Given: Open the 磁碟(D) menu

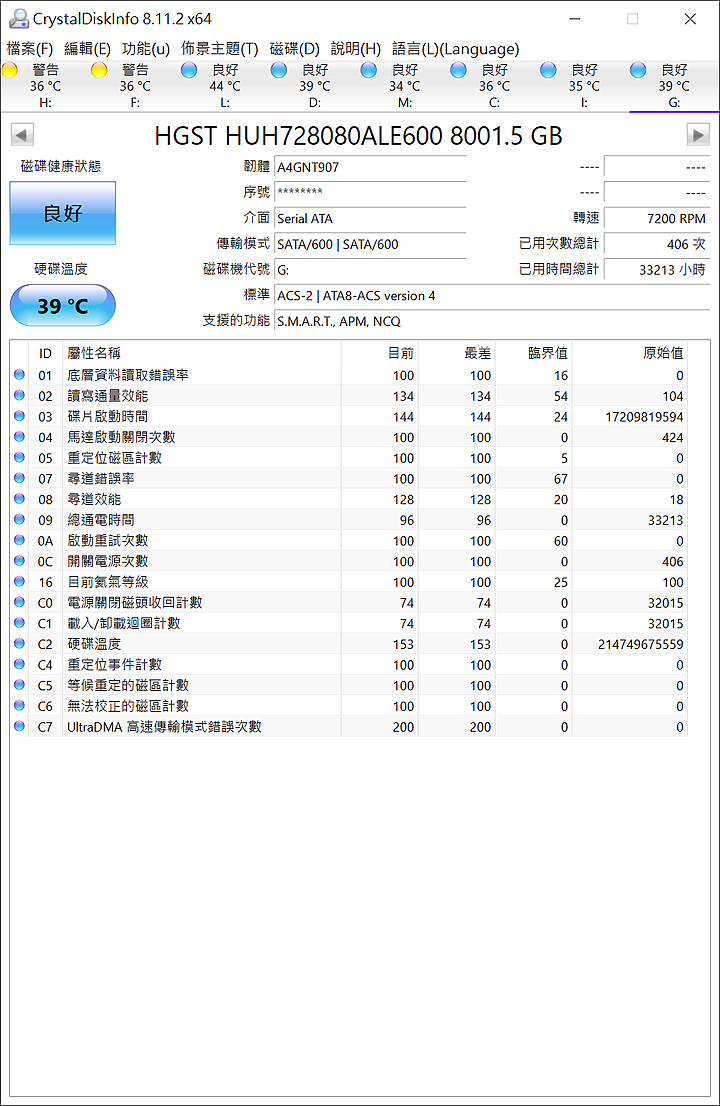Looking at the screenshot, I should point(295,49).
